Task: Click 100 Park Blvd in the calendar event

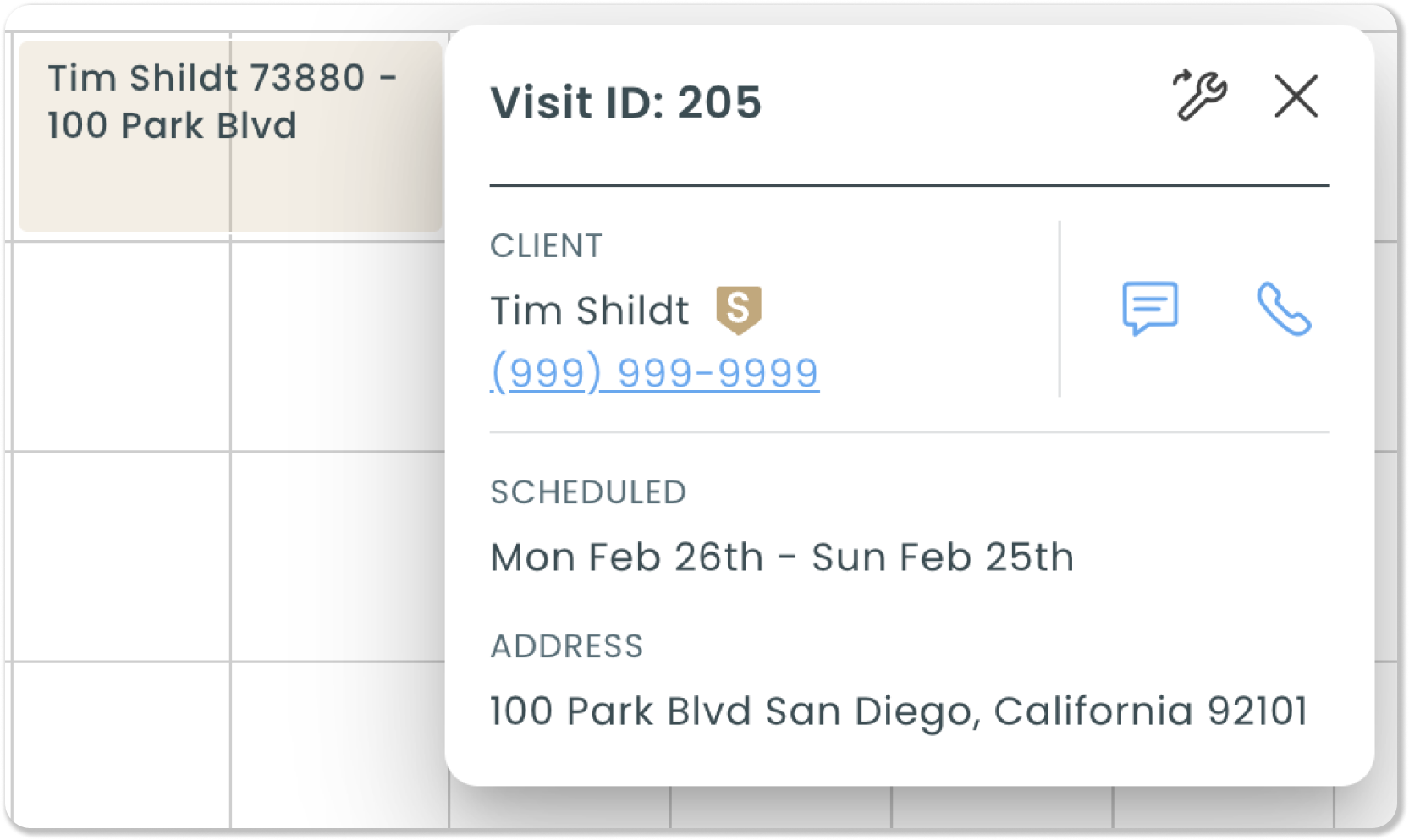Action: pyautogui.click(x=172, y=125)
